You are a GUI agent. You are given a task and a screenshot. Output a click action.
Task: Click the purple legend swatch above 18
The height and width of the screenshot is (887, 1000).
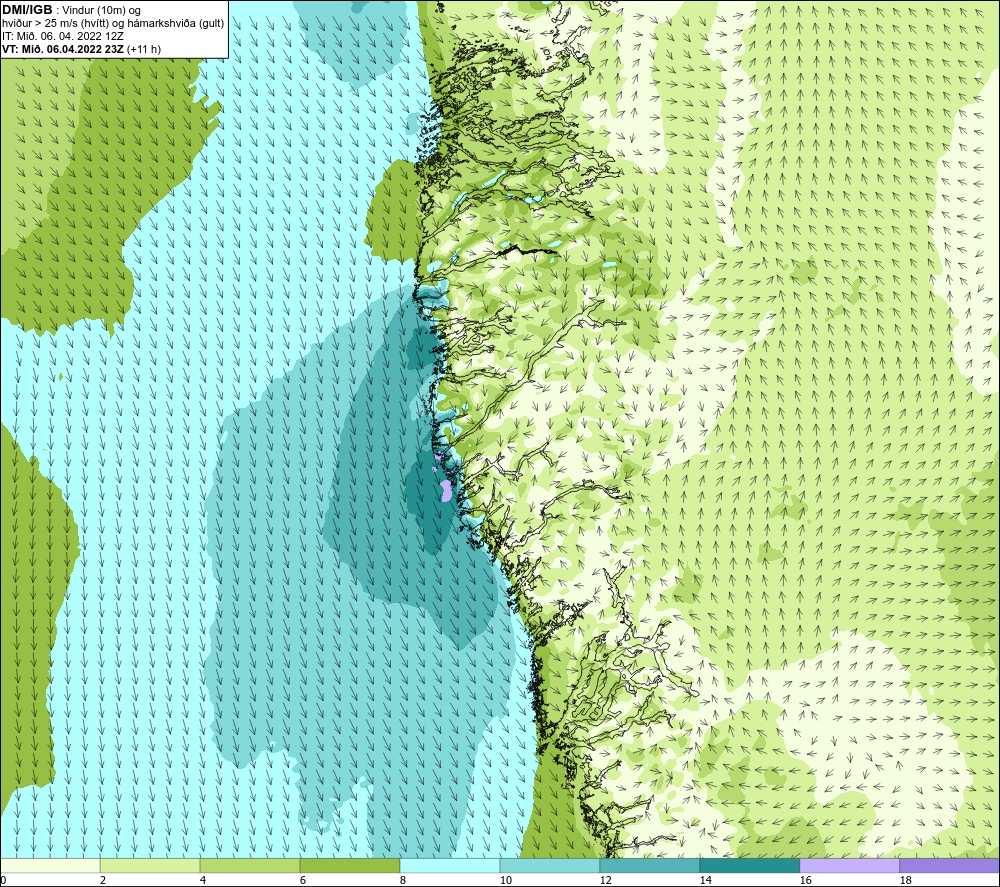click(949, 865)
